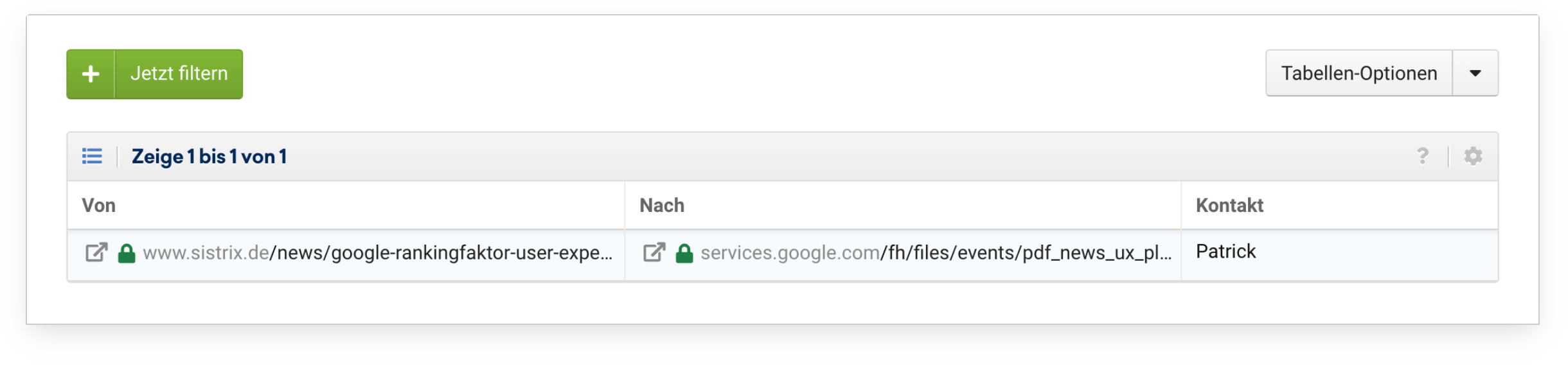Open the table settings gear icon
1568x366 pixels.
(1473, 156)
